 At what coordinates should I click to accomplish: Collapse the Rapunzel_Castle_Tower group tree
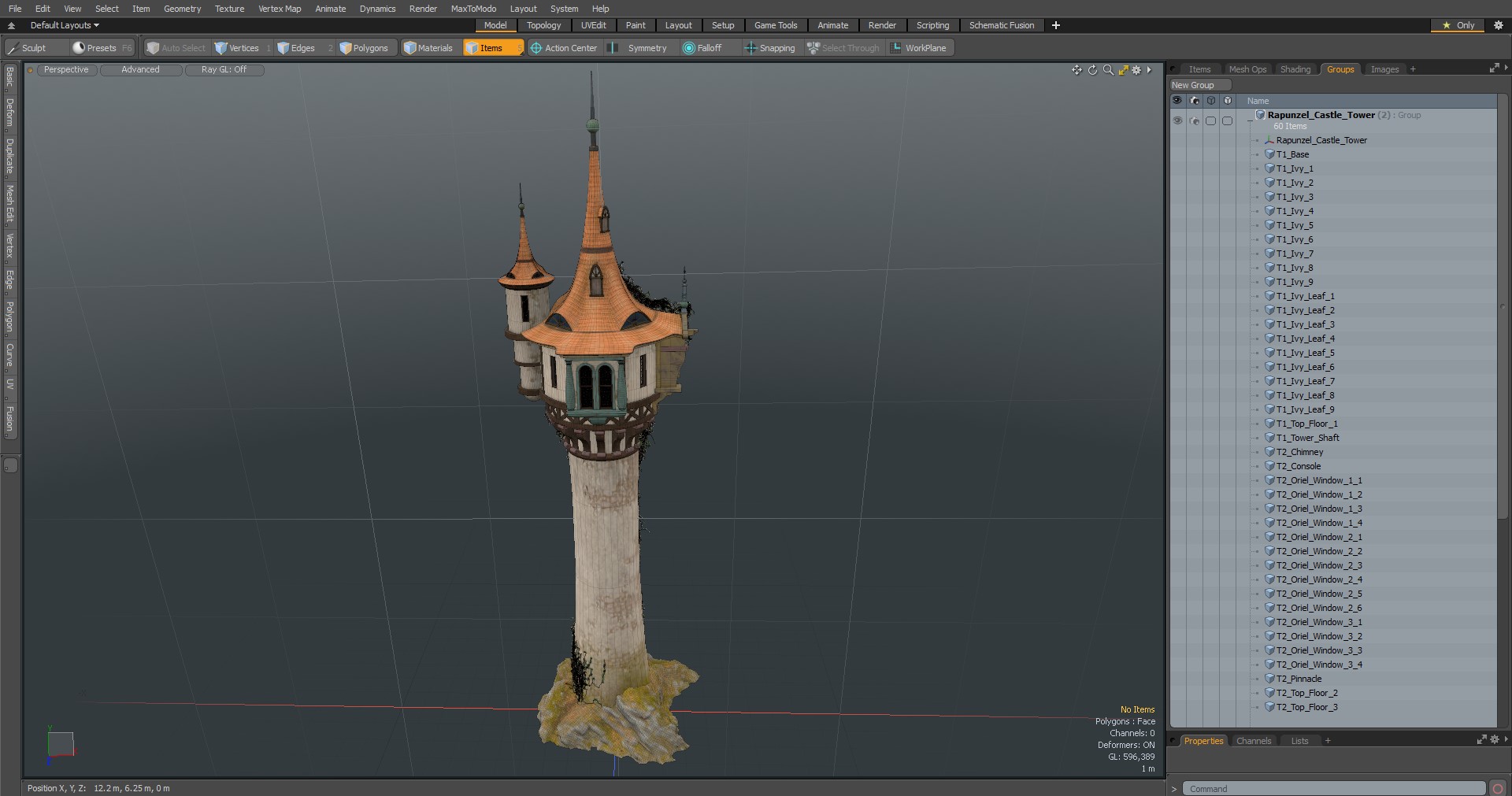(x=1251, y=120)
